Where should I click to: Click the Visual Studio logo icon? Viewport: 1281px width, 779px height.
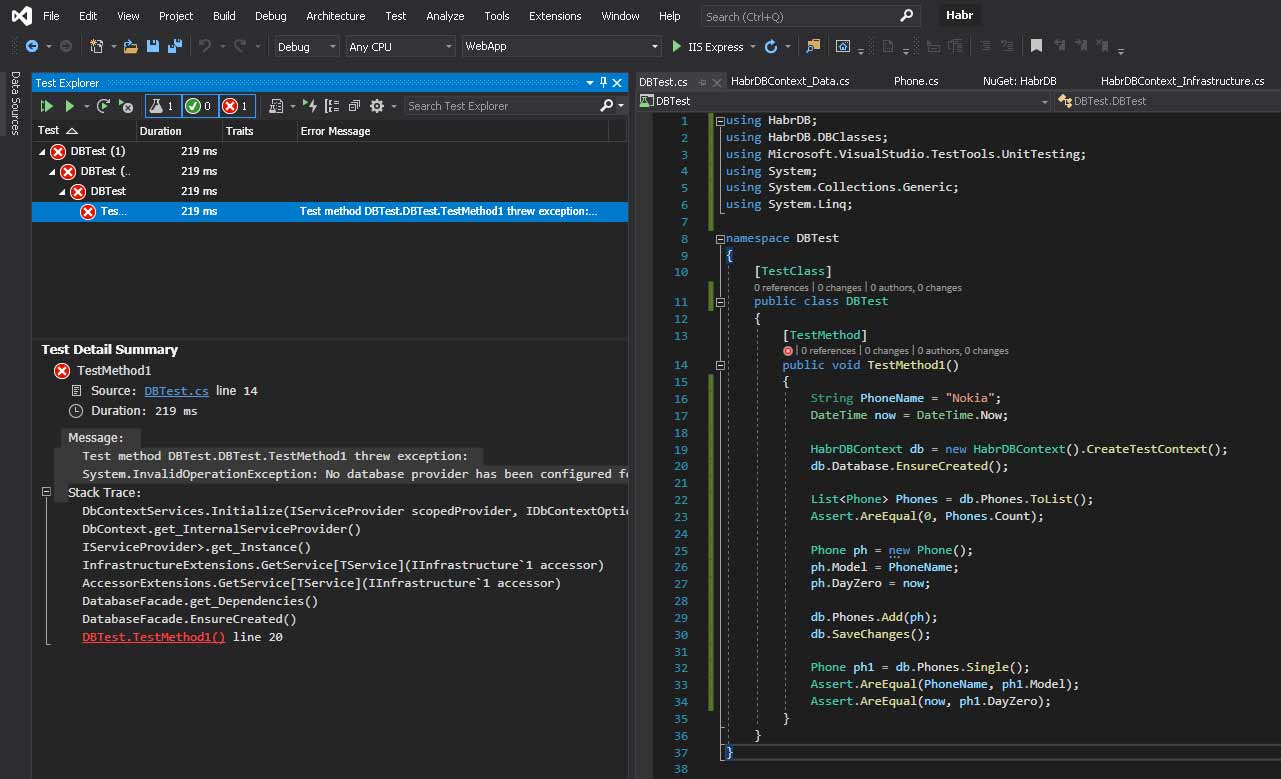20,16
